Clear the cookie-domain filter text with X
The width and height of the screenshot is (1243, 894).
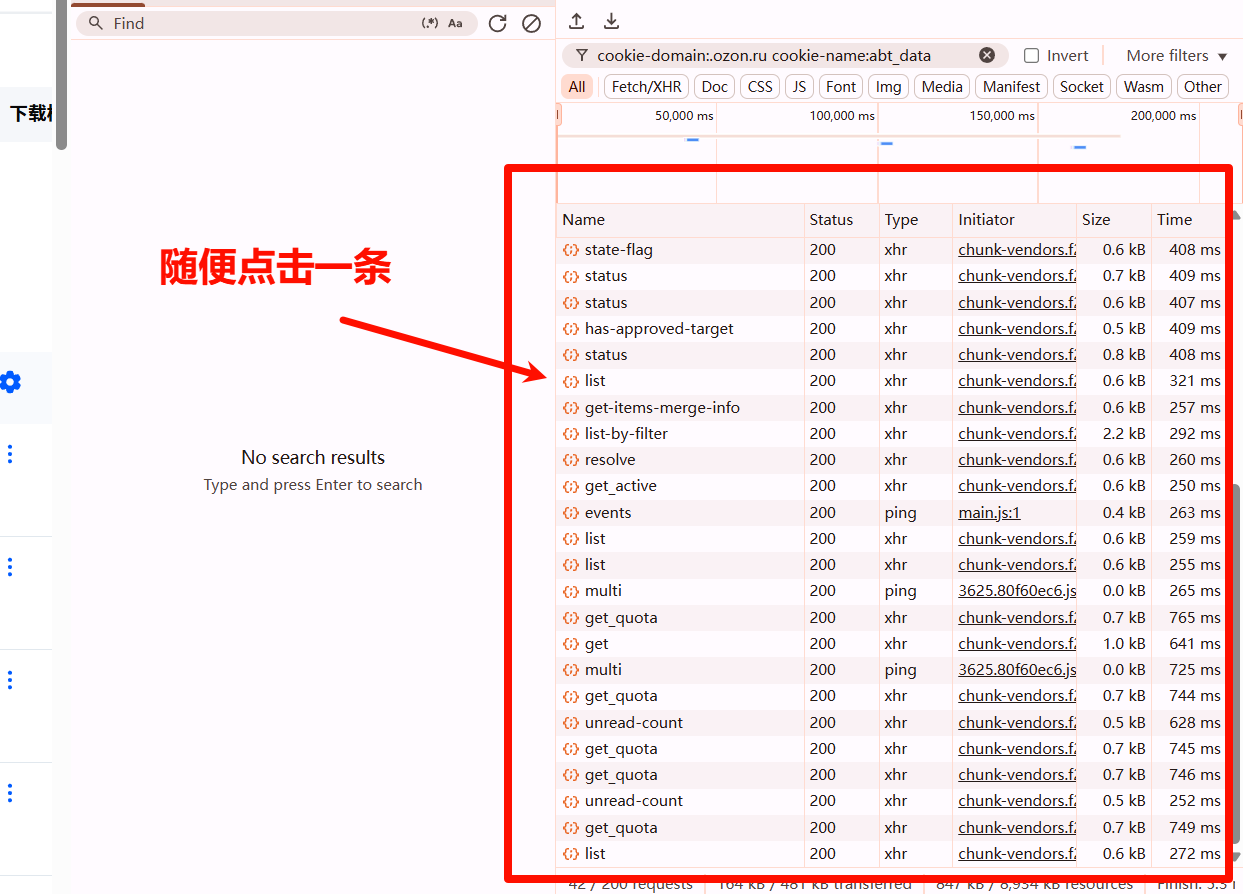(987, 55)
